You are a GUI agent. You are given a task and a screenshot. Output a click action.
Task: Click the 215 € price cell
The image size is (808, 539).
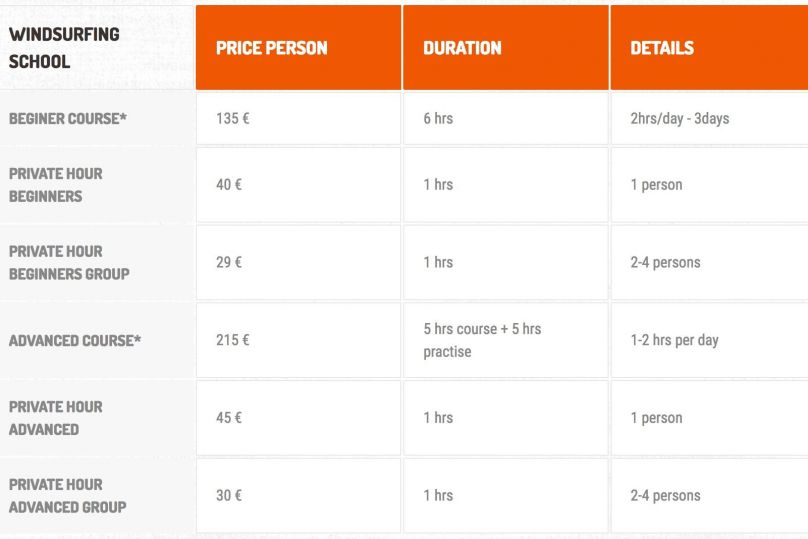(233, 340)
